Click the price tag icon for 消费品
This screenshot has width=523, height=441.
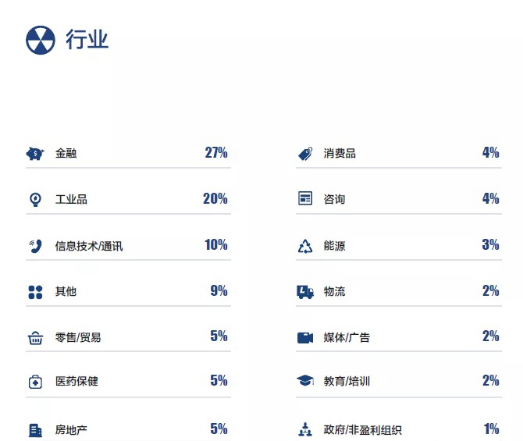(x=305, y=154)
